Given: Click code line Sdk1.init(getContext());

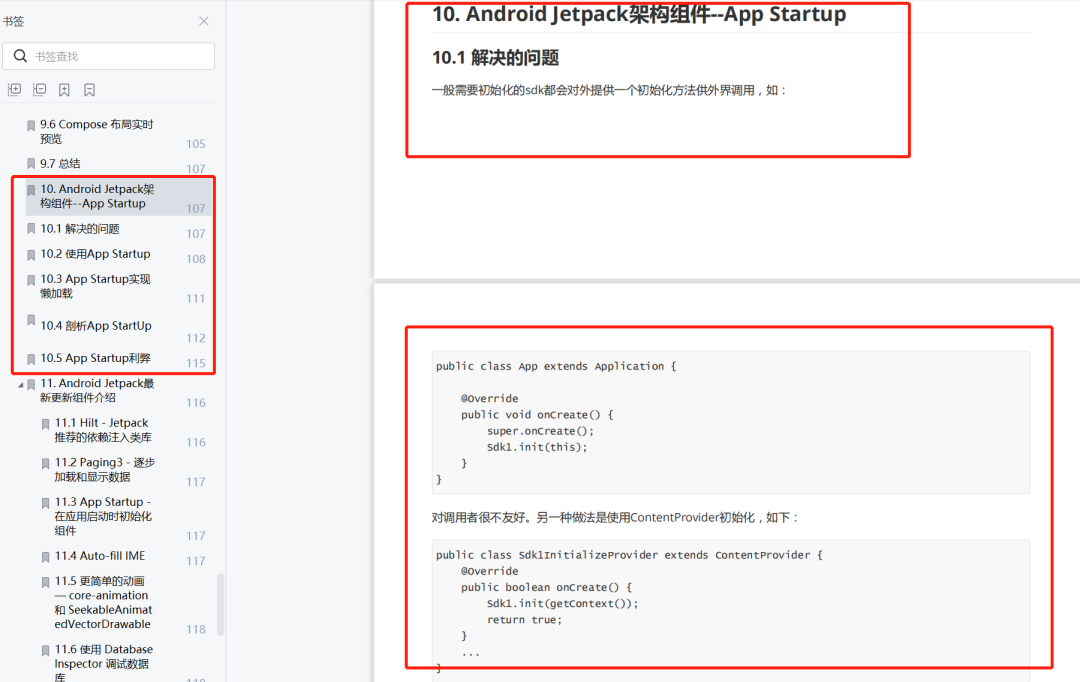Looking at the screenshot, I should coord(562,603).
